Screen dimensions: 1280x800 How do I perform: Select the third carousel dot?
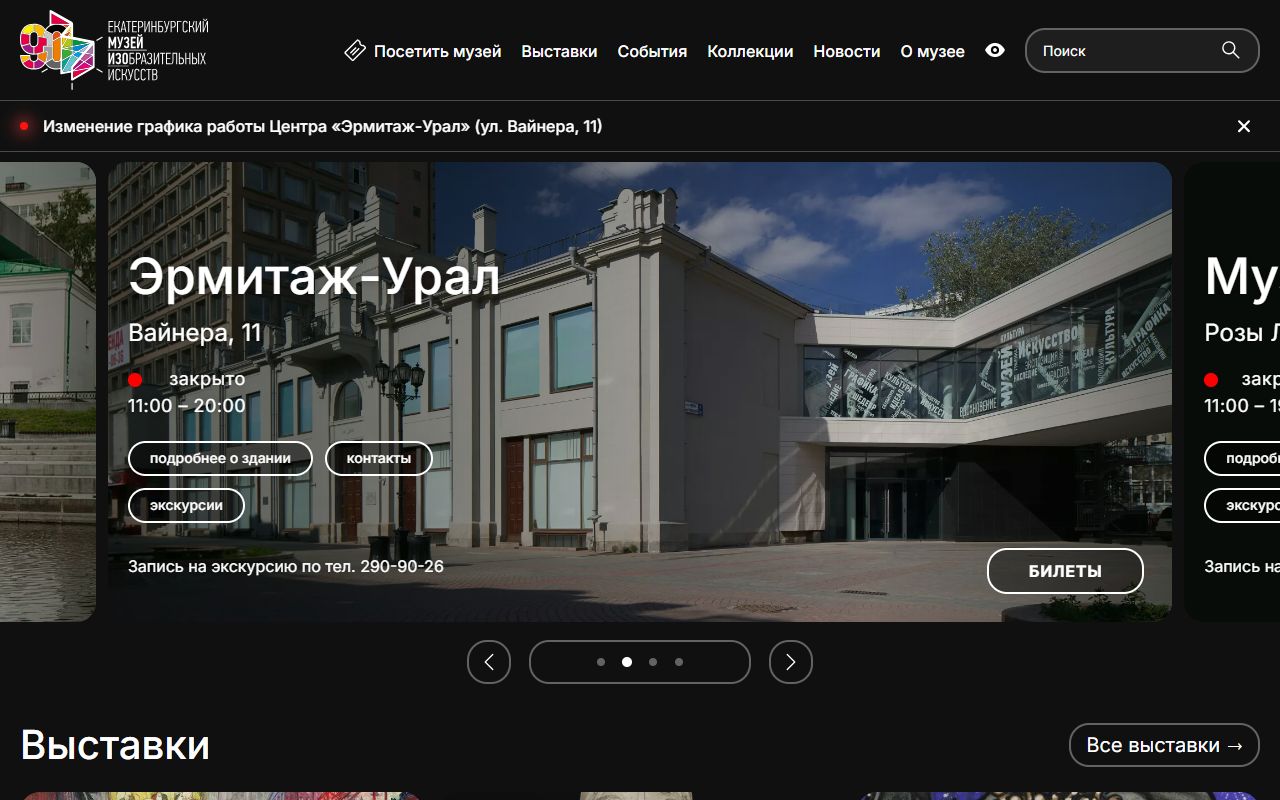pyautogui.click(x=653, y=662)
